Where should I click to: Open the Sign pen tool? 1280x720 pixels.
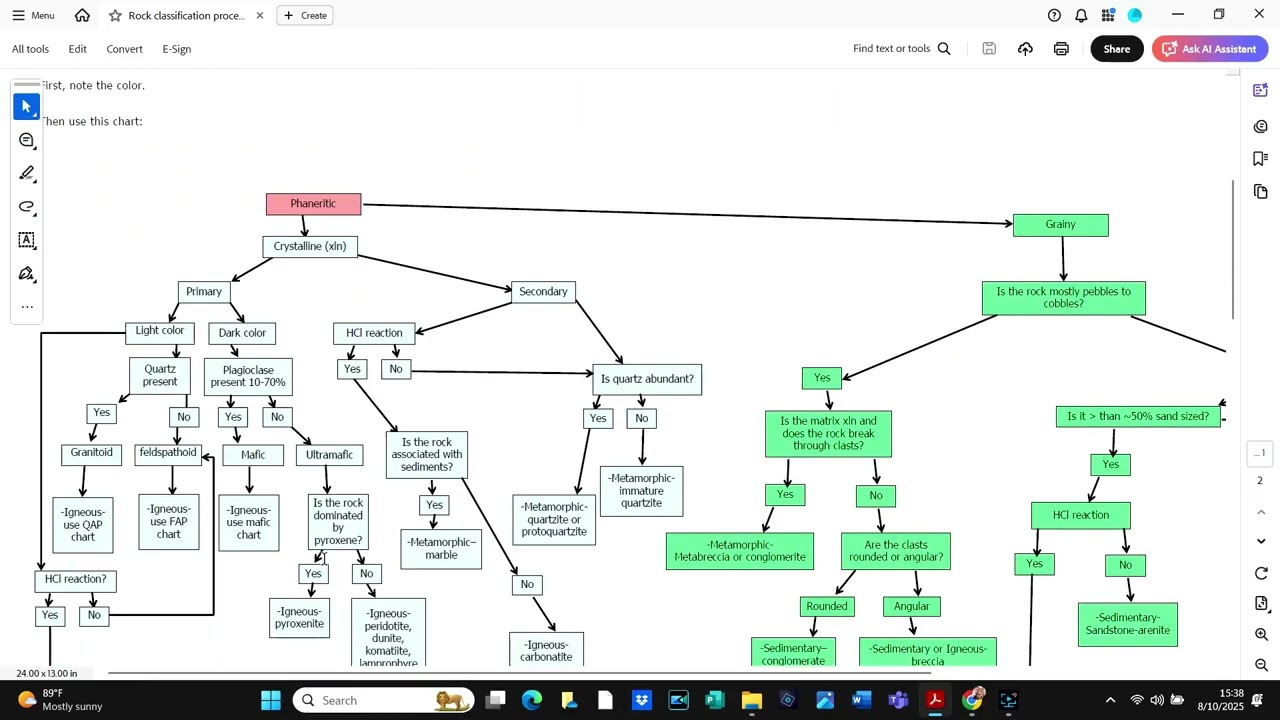point(27,273)
